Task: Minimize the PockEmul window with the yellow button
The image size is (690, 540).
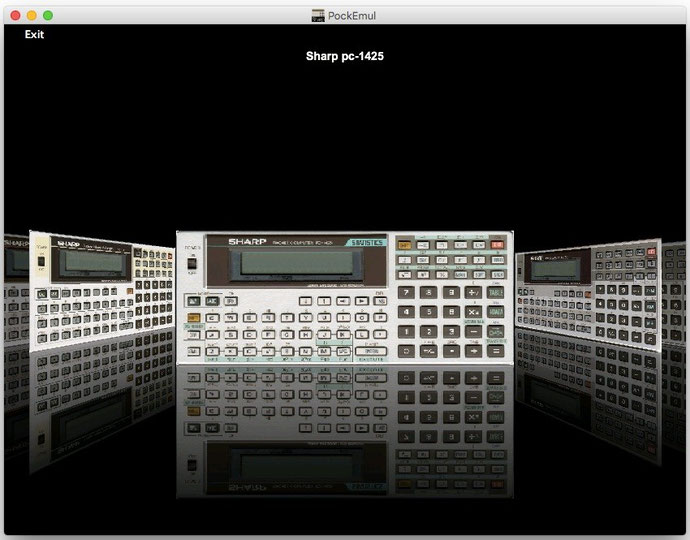Action: click(x=32, y=15)
